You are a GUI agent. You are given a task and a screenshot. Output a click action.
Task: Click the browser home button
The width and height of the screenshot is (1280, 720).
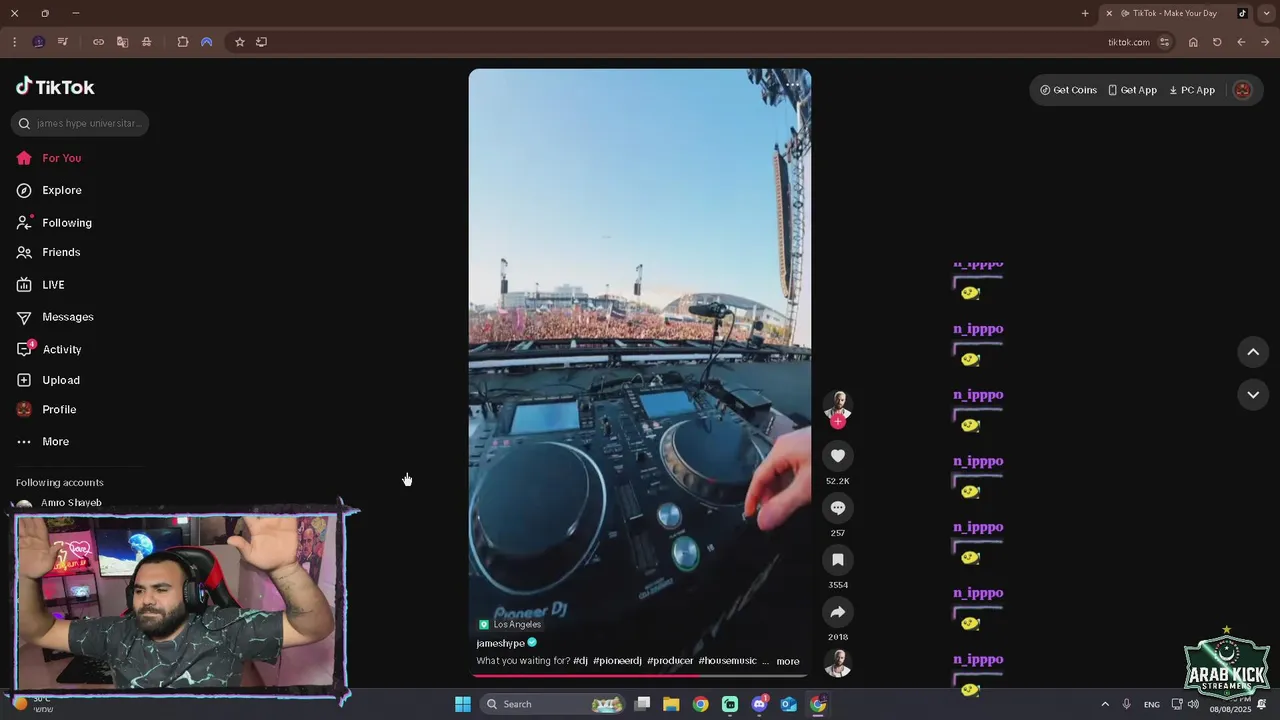[1193, 42]
